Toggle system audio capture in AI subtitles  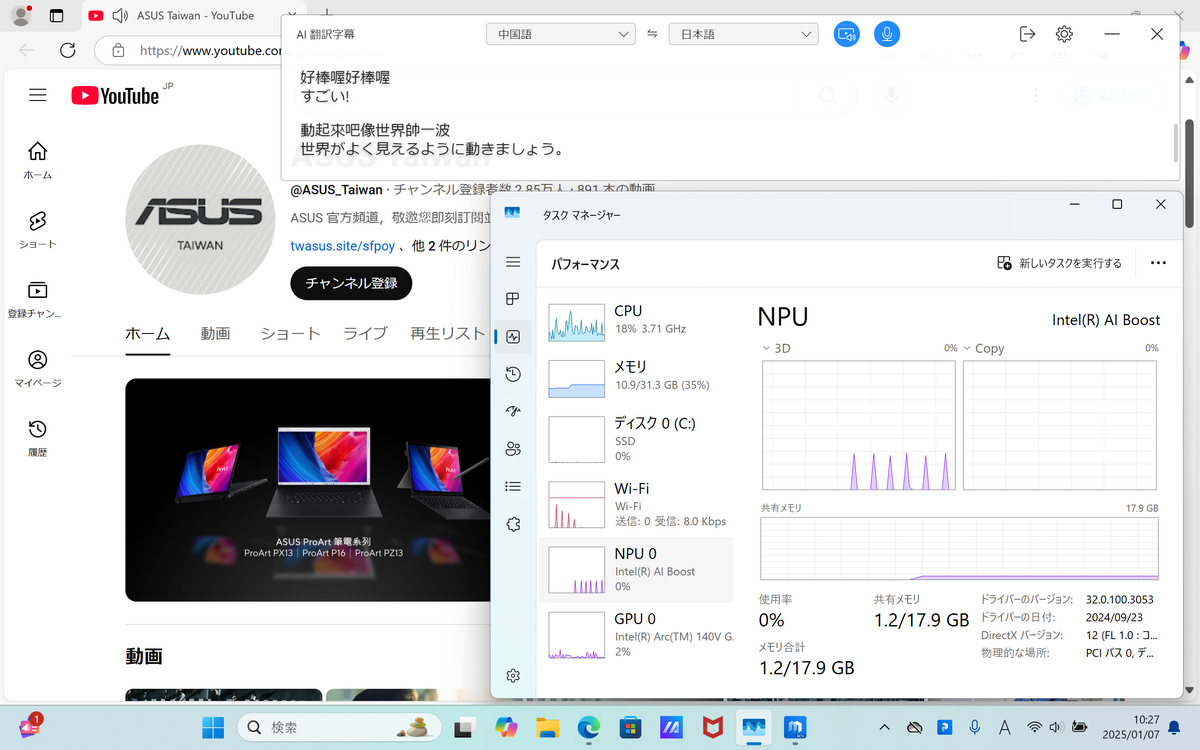(847, 34)
